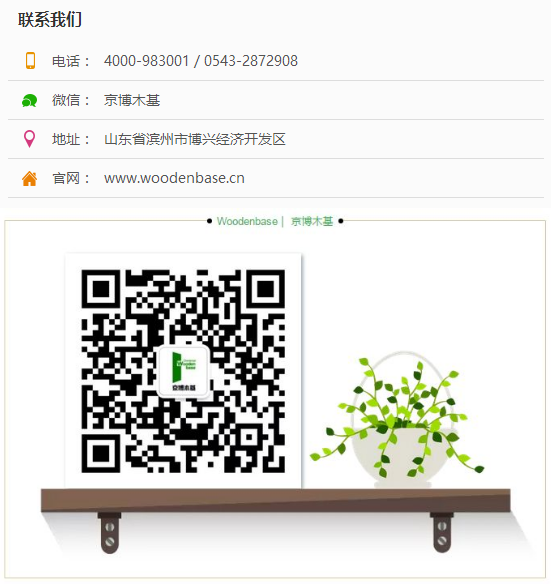Click the pink location pin icon

pos(29,139)
